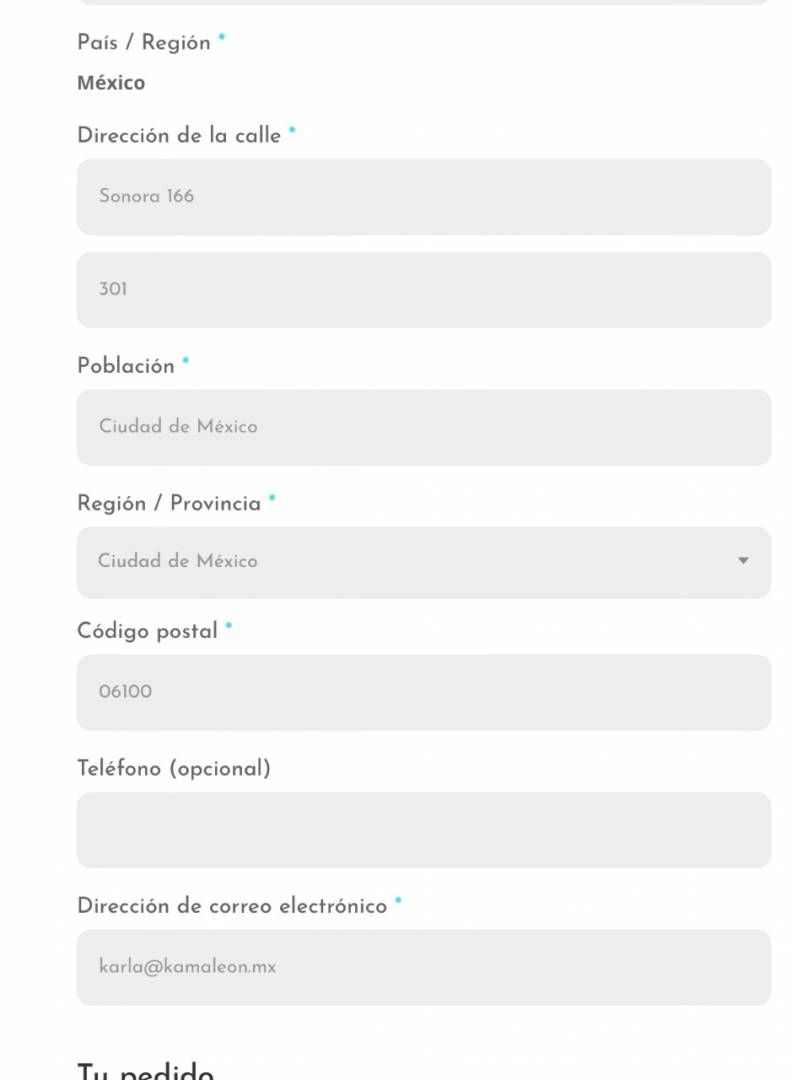Image resolution: width=792 pixels, height=1080 pixels.
Task: Click the México country value text
Action: pyautogui.click(x=111, y=83)
